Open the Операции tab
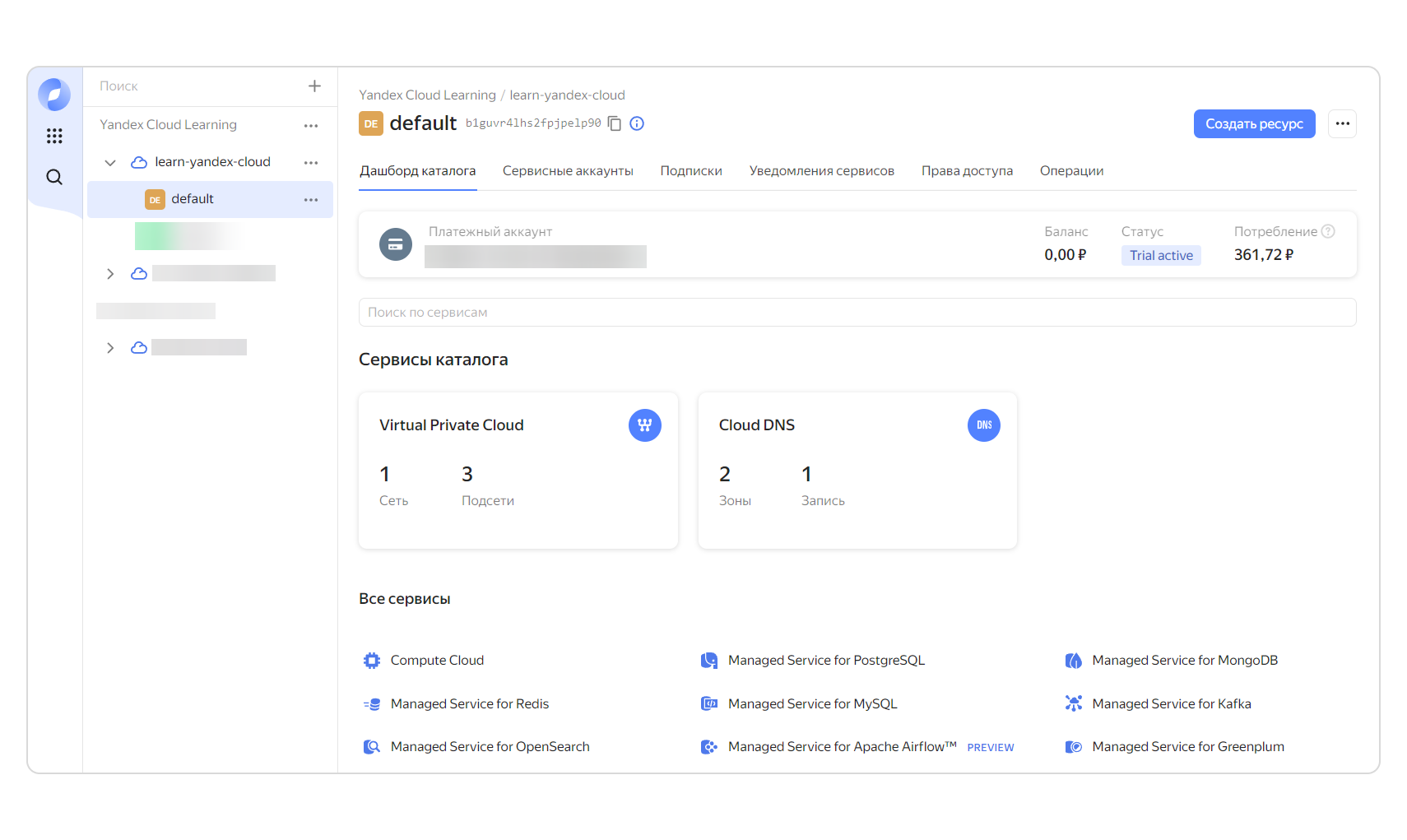 point(1071,171)
